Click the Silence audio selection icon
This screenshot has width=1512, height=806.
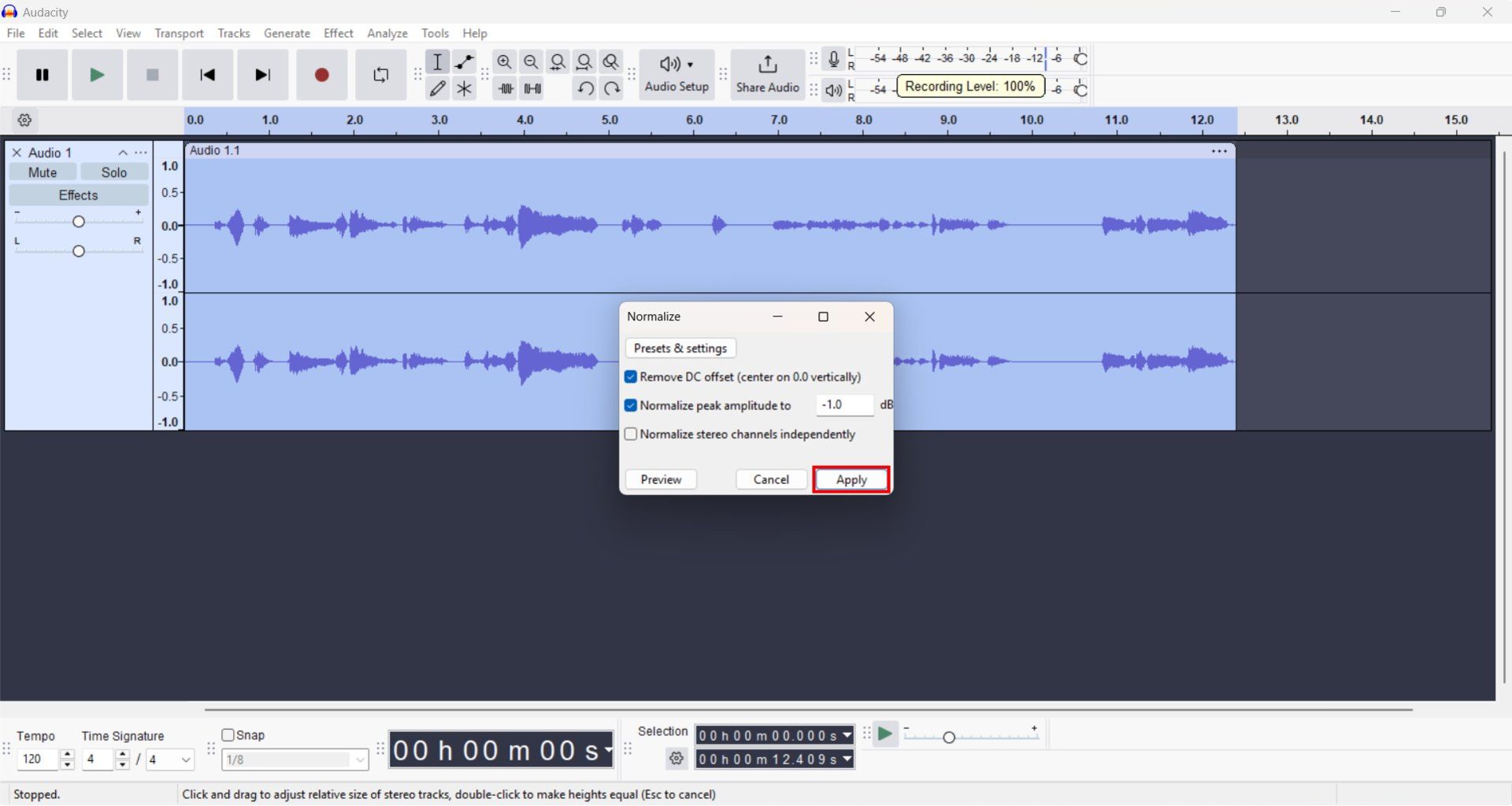tap(532, 88)
